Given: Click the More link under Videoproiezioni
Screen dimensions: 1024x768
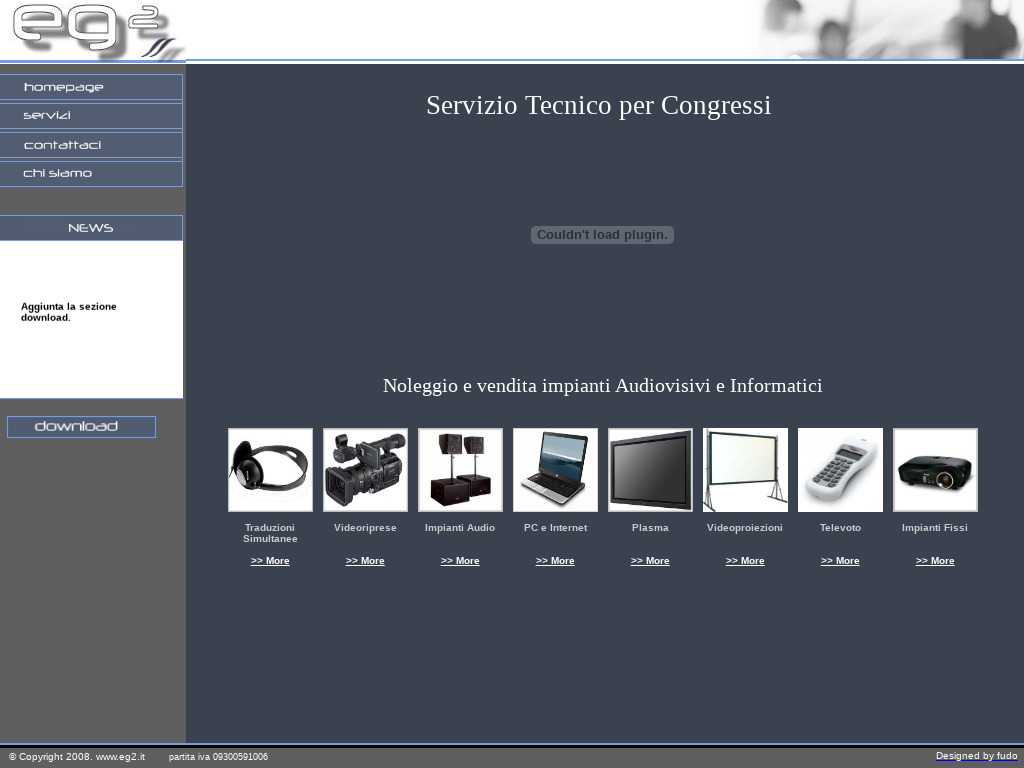Looking at the screenshot, I should tap(745, 561).
